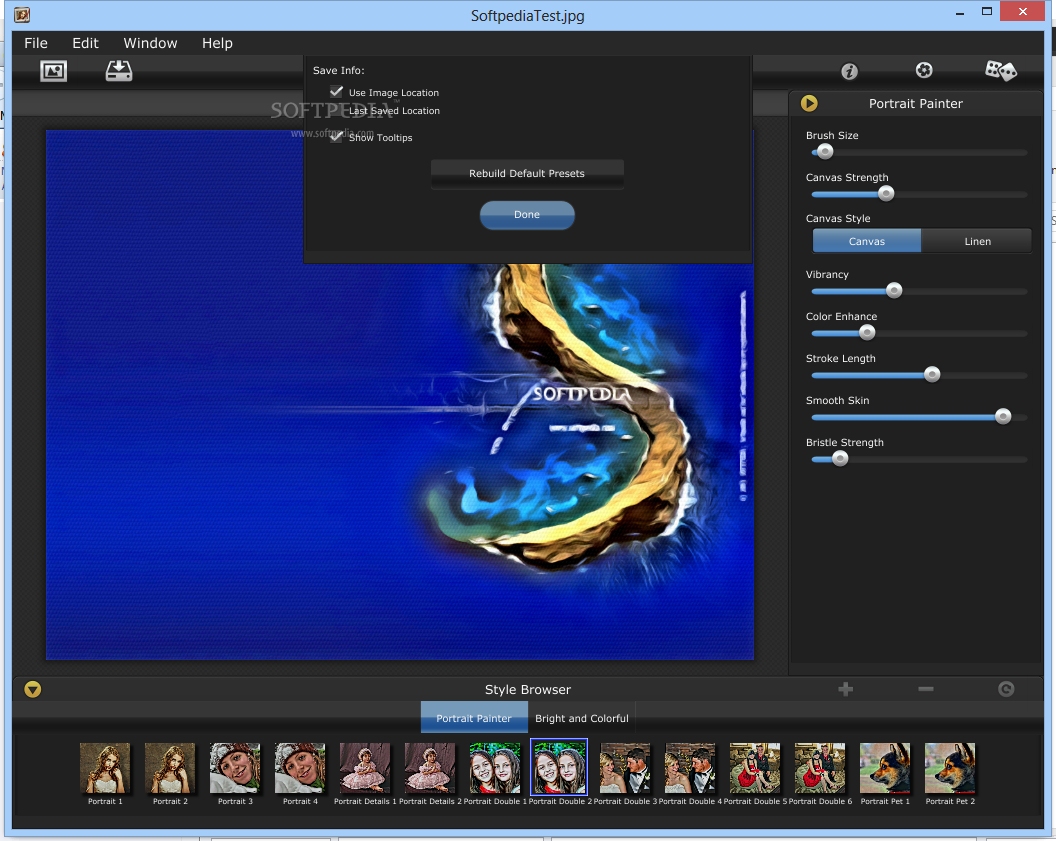Click the save image toolbar icon
The height and width of the screenshot is (841, 1056).
tap(119, 71)
